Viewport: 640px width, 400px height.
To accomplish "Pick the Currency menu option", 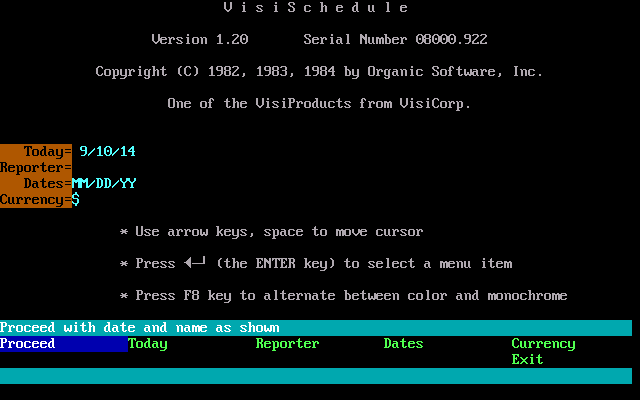I will (x=543, y=343).
